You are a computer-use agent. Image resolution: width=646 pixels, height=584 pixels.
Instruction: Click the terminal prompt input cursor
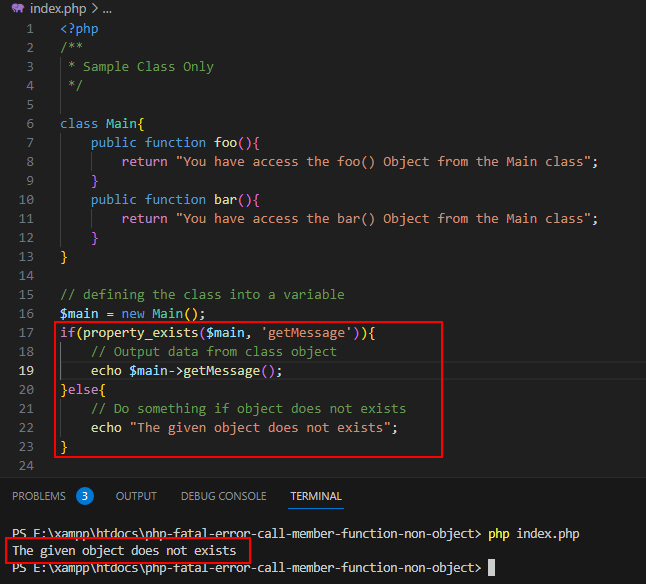[492, 568]
